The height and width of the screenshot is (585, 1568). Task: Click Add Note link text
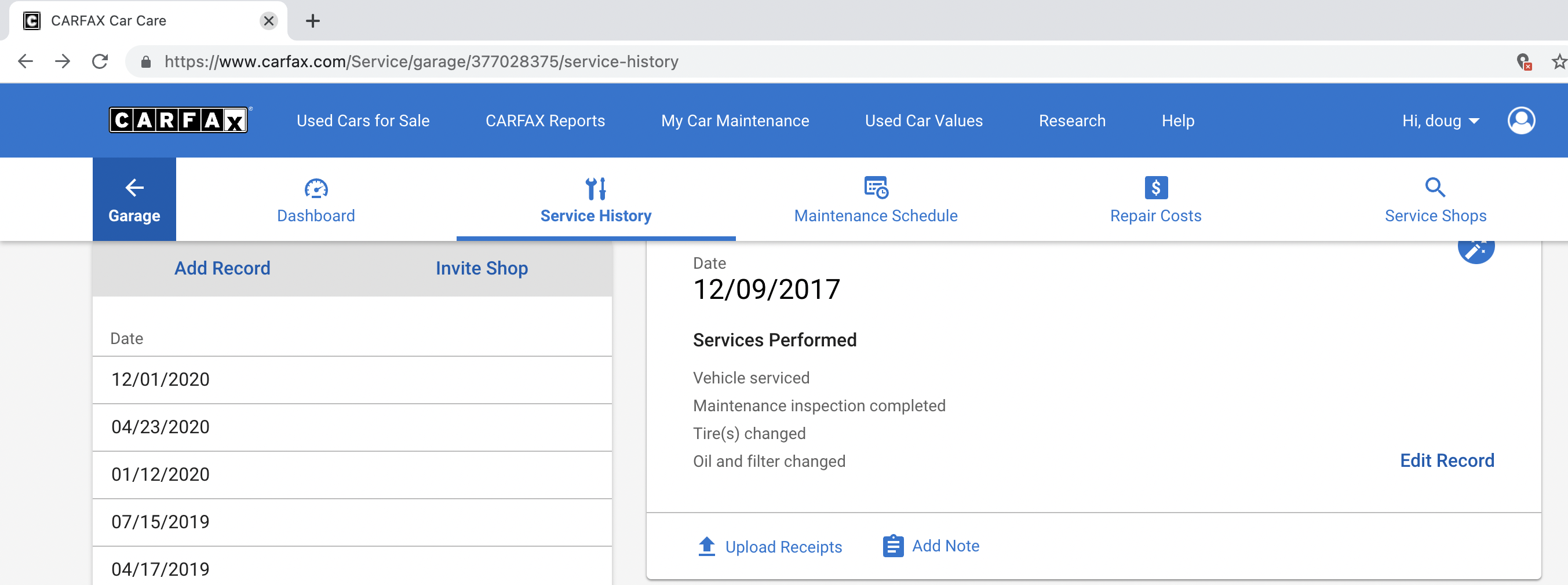click(x=945, y=546)
